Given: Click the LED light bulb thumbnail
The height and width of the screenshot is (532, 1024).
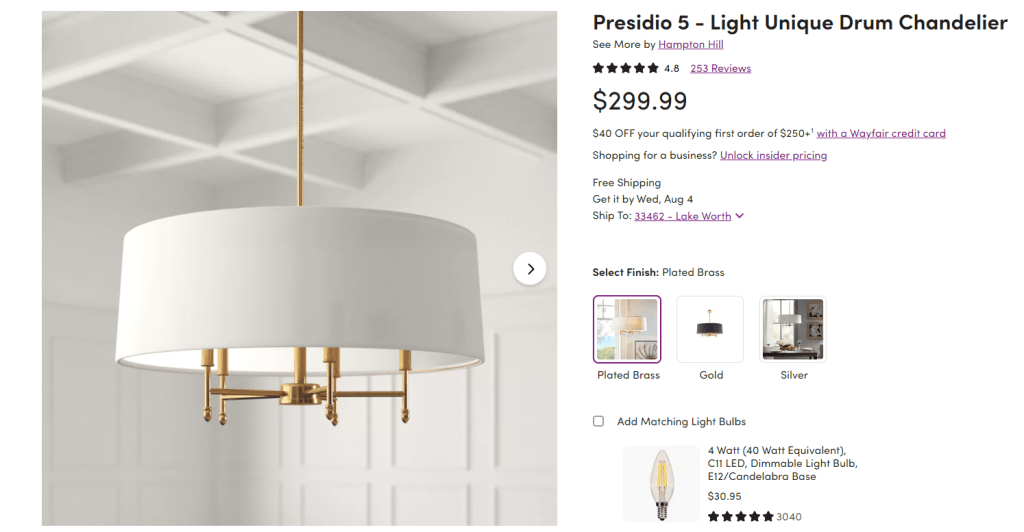Looking at the screenshot, I should [x=661, y=484].
